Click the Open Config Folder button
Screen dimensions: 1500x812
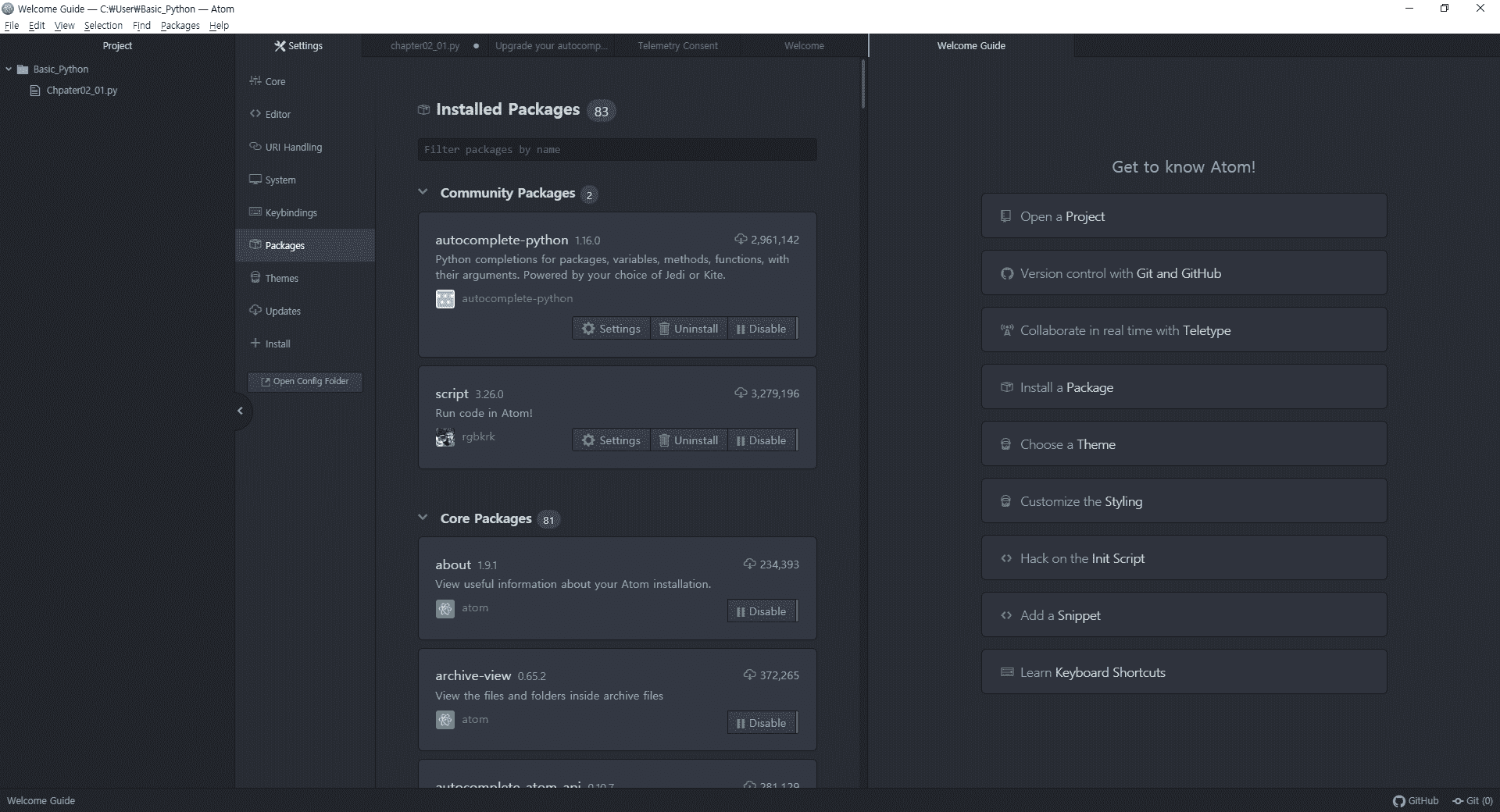coord(305,382)
